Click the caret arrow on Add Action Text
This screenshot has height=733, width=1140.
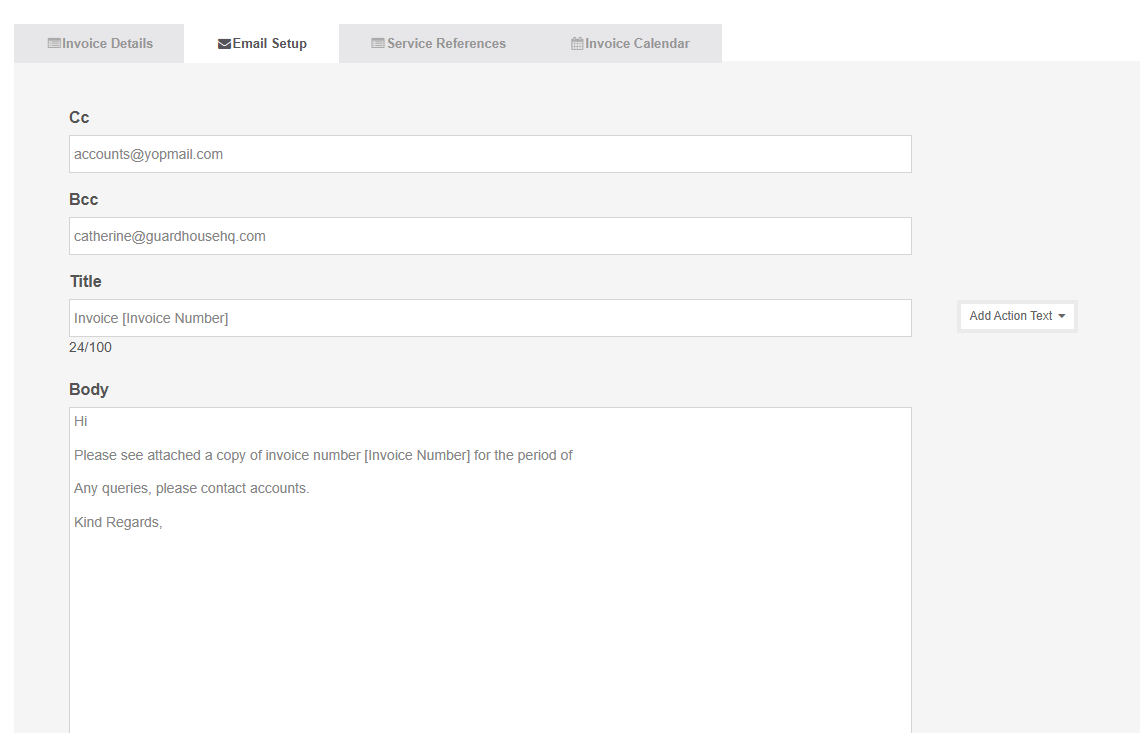(x=1061, y=317)
